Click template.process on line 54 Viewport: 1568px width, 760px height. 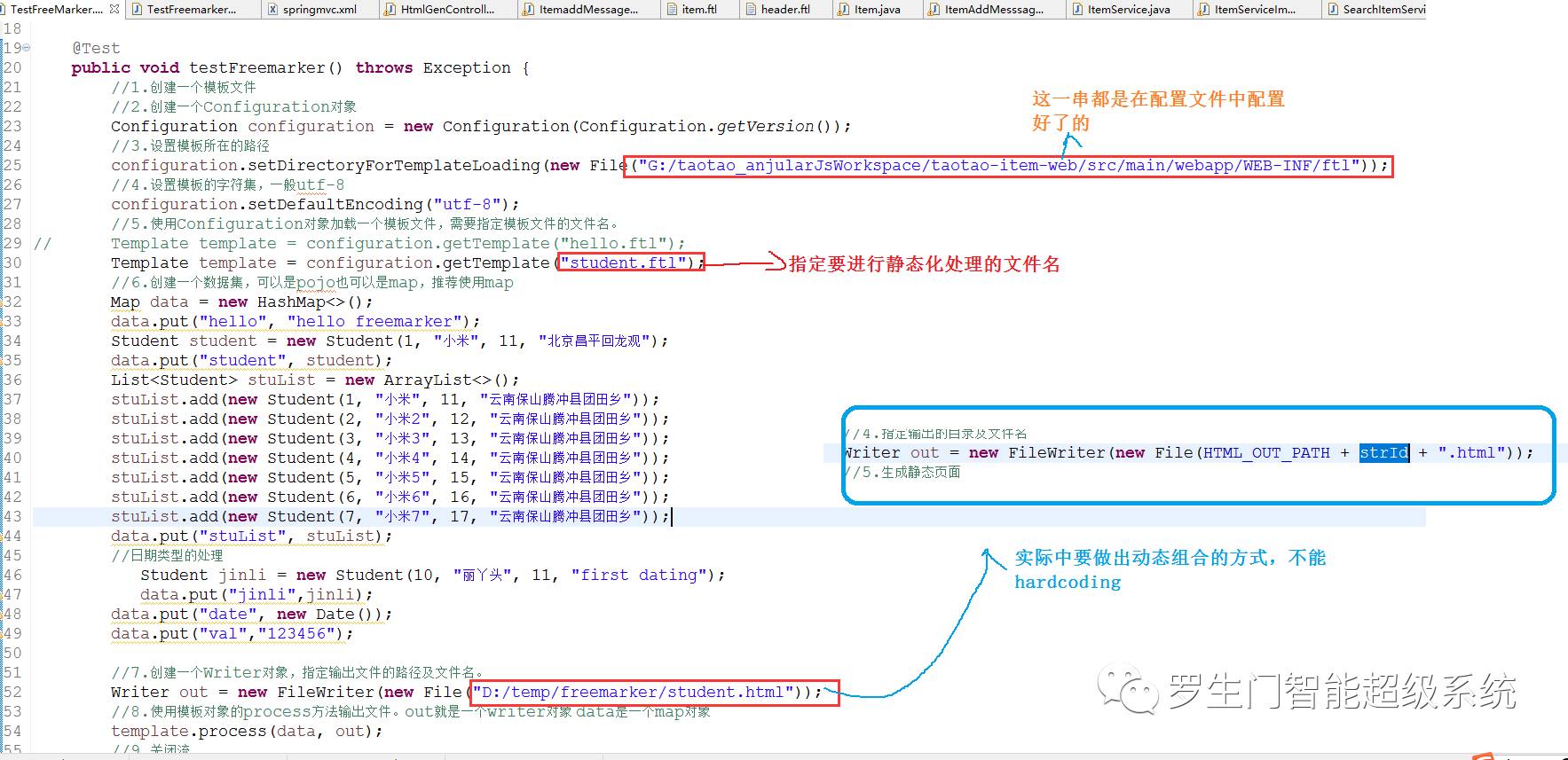point(188,731)
